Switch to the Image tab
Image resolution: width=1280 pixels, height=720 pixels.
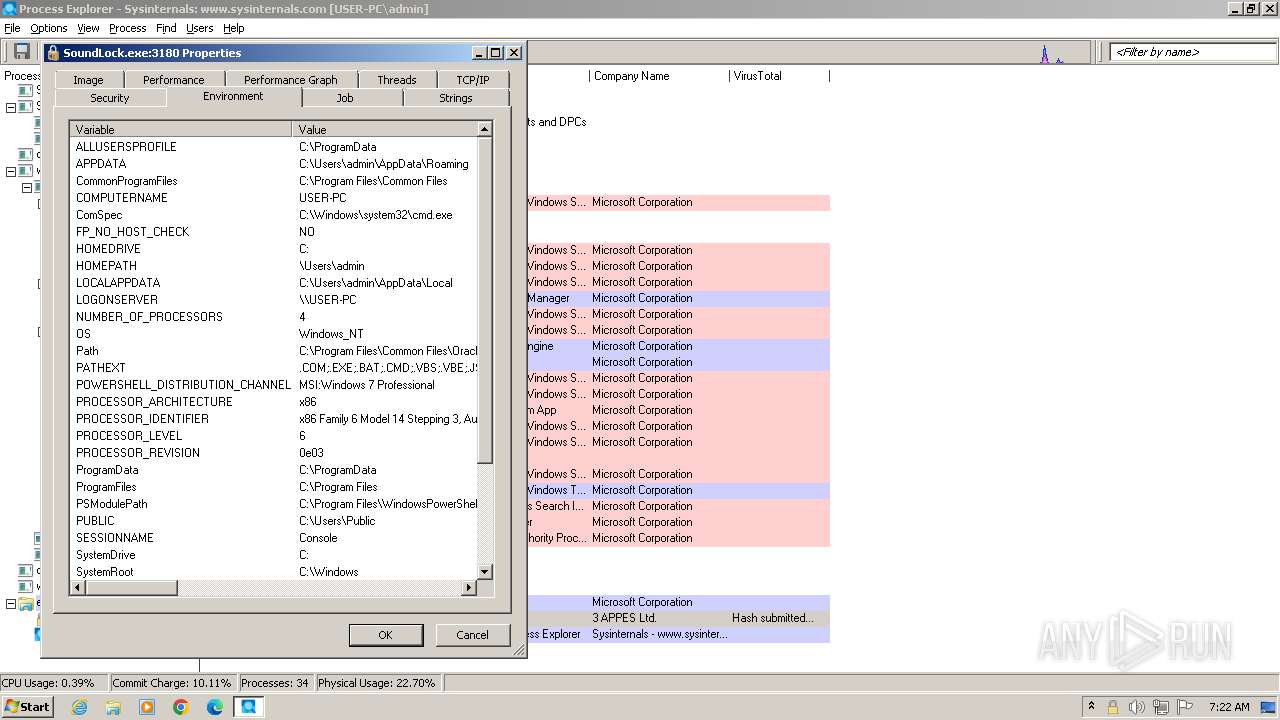point(88,80)
